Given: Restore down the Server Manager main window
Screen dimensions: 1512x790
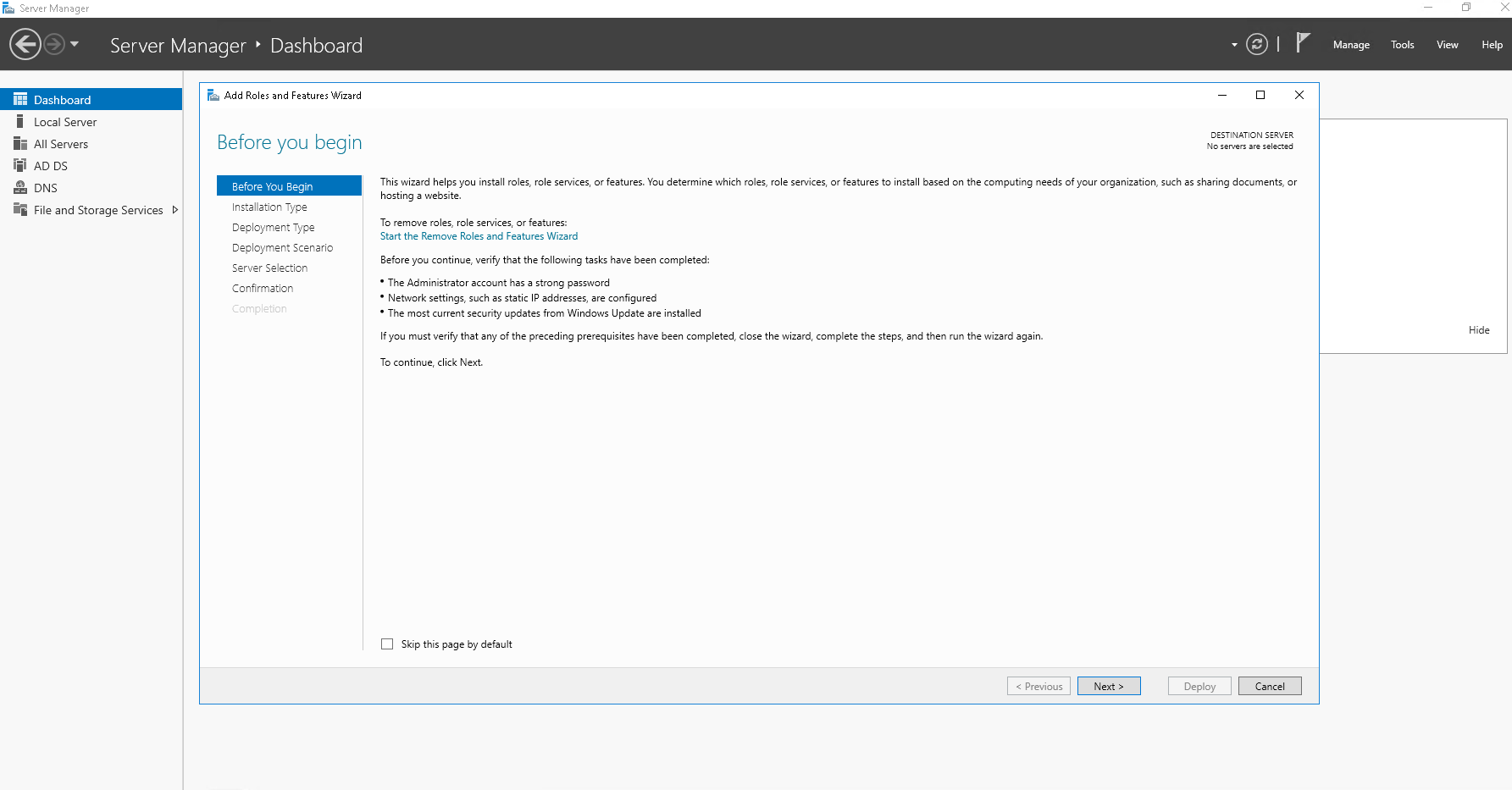Looking at the screenshot, I should click(x=1466, y=8).
